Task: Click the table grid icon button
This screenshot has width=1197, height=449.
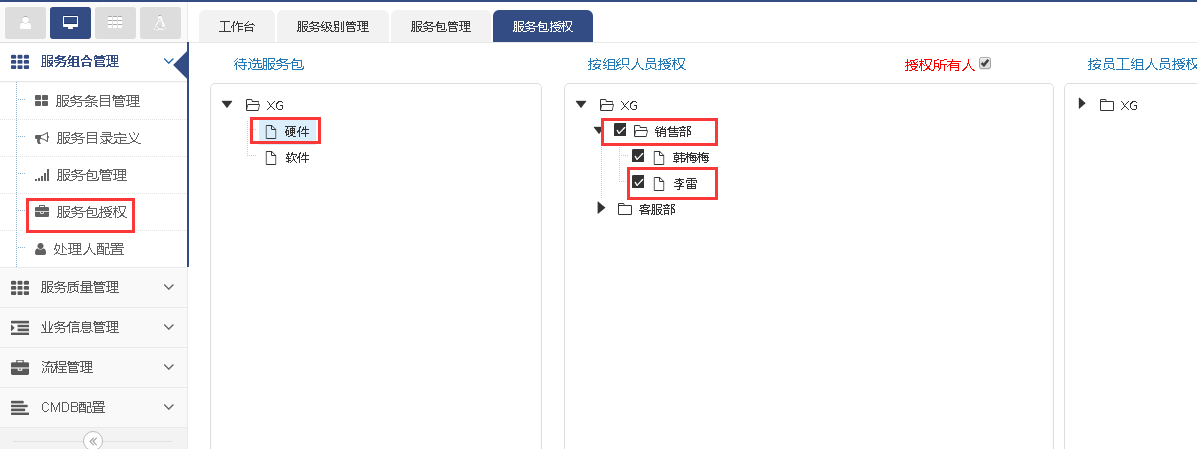Action: pos(115,22)
